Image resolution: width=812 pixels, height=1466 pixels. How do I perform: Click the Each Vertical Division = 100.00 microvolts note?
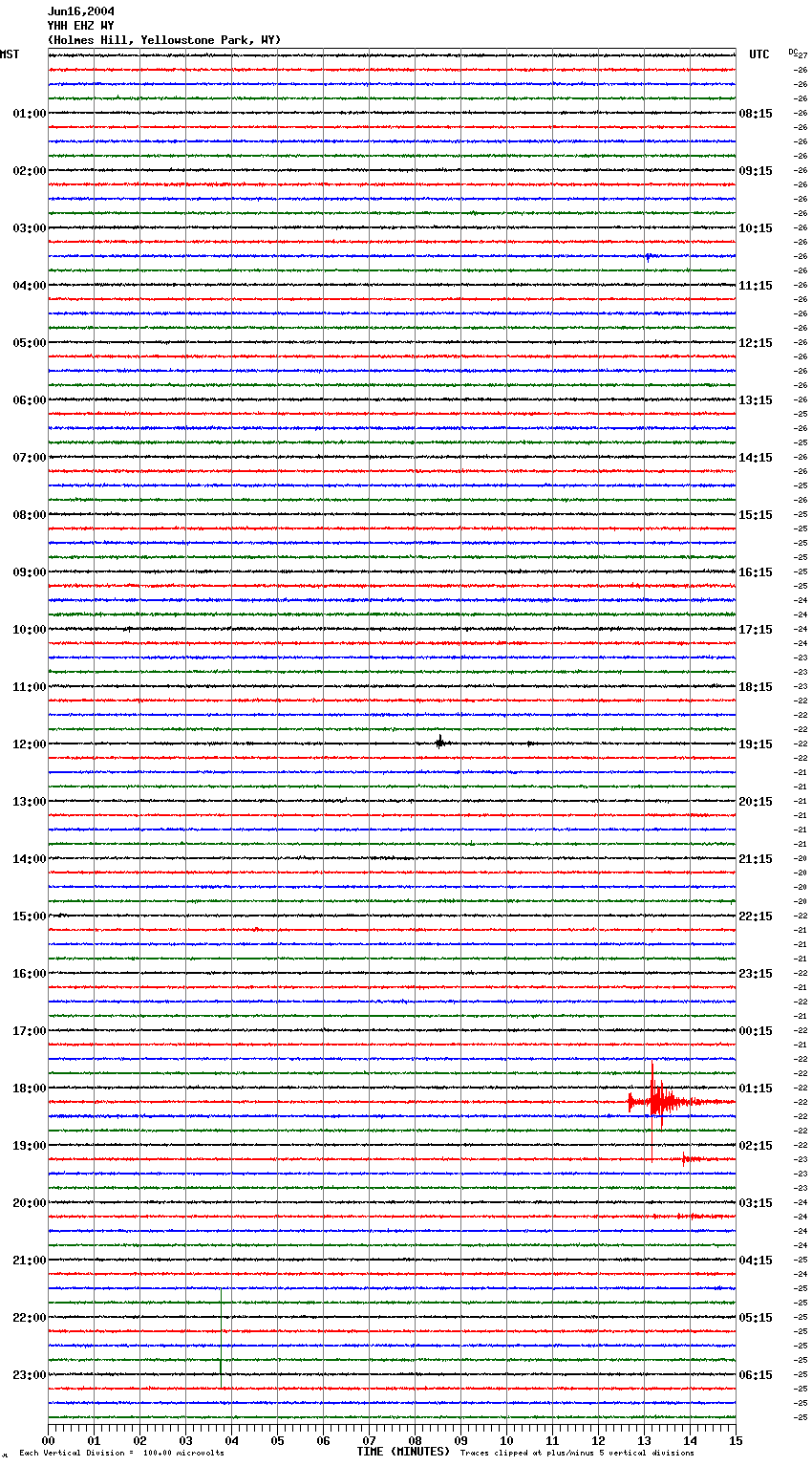(x=121, y=1453)
